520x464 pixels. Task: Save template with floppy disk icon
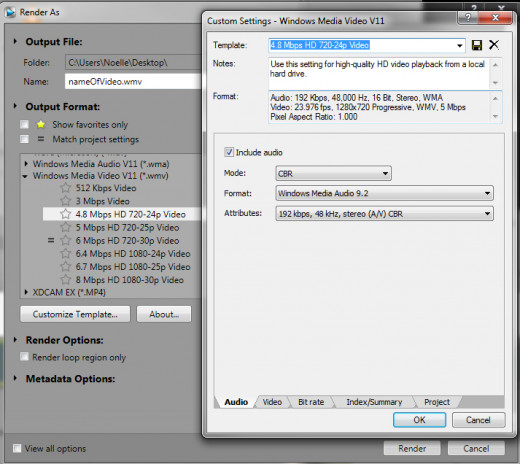[x=477, y=45]
